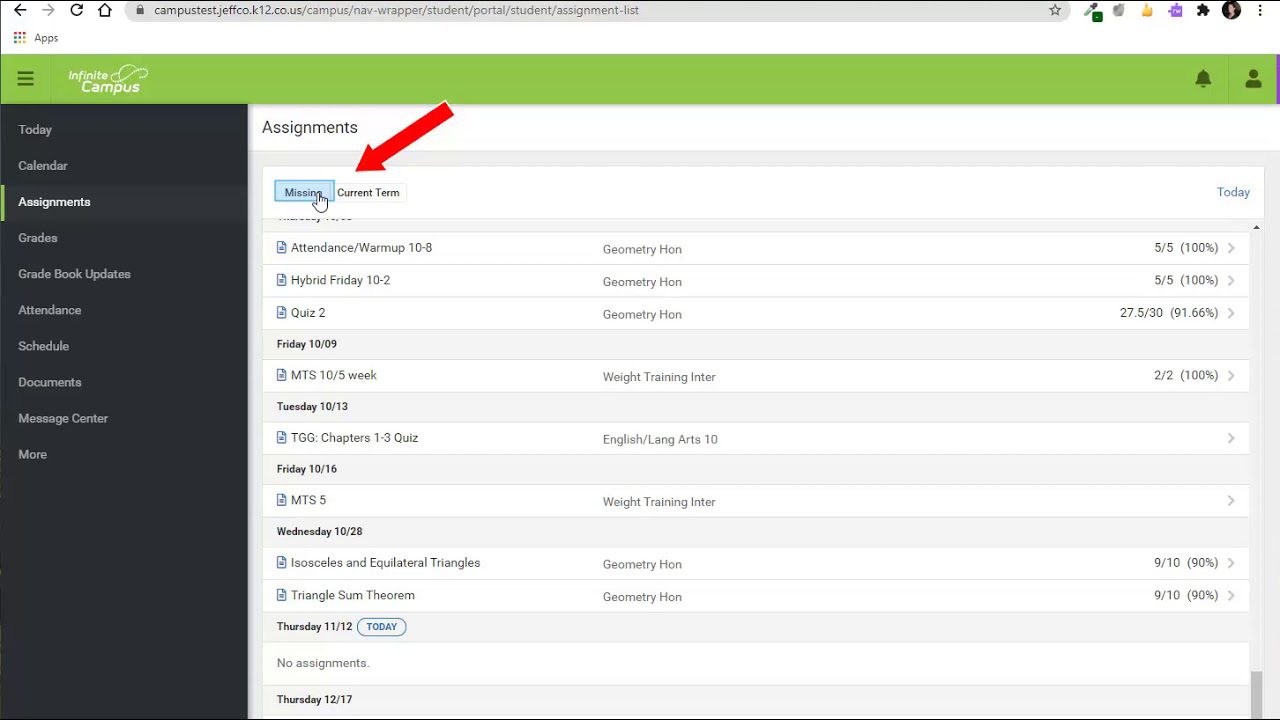Click the Thursday 12/17 date header

click(x=314, y=699)
